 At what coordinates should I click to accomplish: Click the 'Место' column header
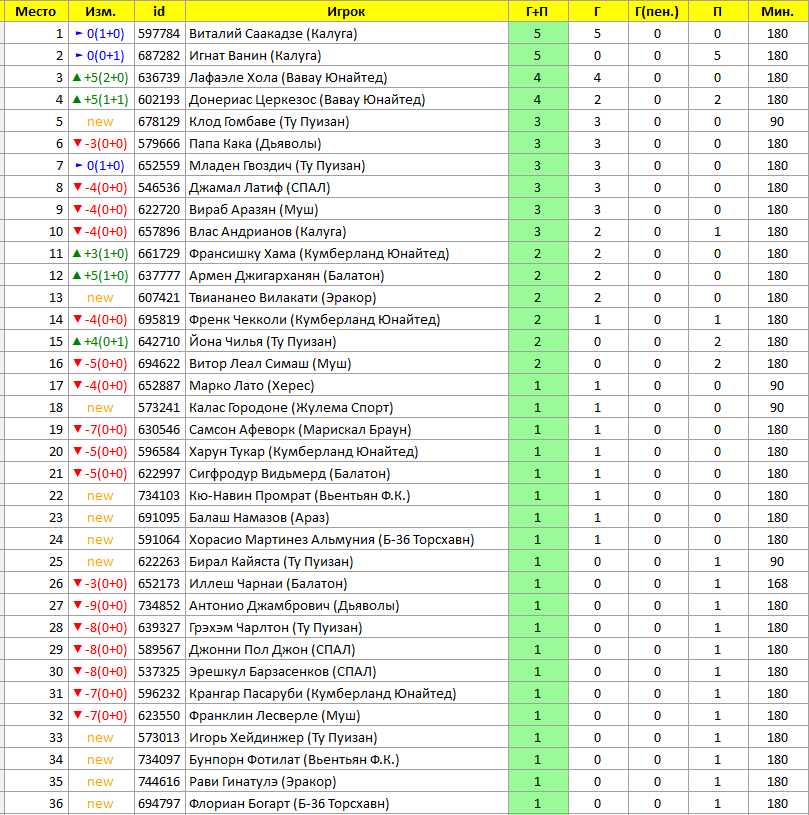coord(35,11)
